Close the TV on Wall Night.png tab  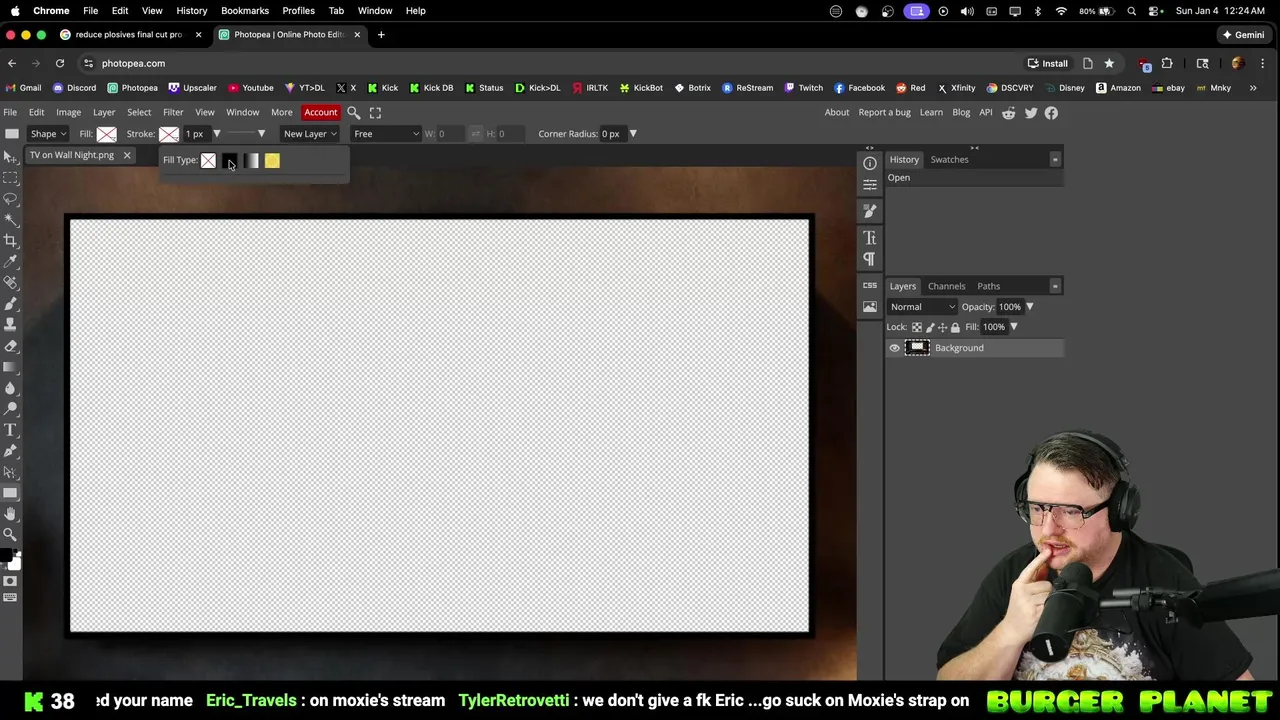pos(127,156)
